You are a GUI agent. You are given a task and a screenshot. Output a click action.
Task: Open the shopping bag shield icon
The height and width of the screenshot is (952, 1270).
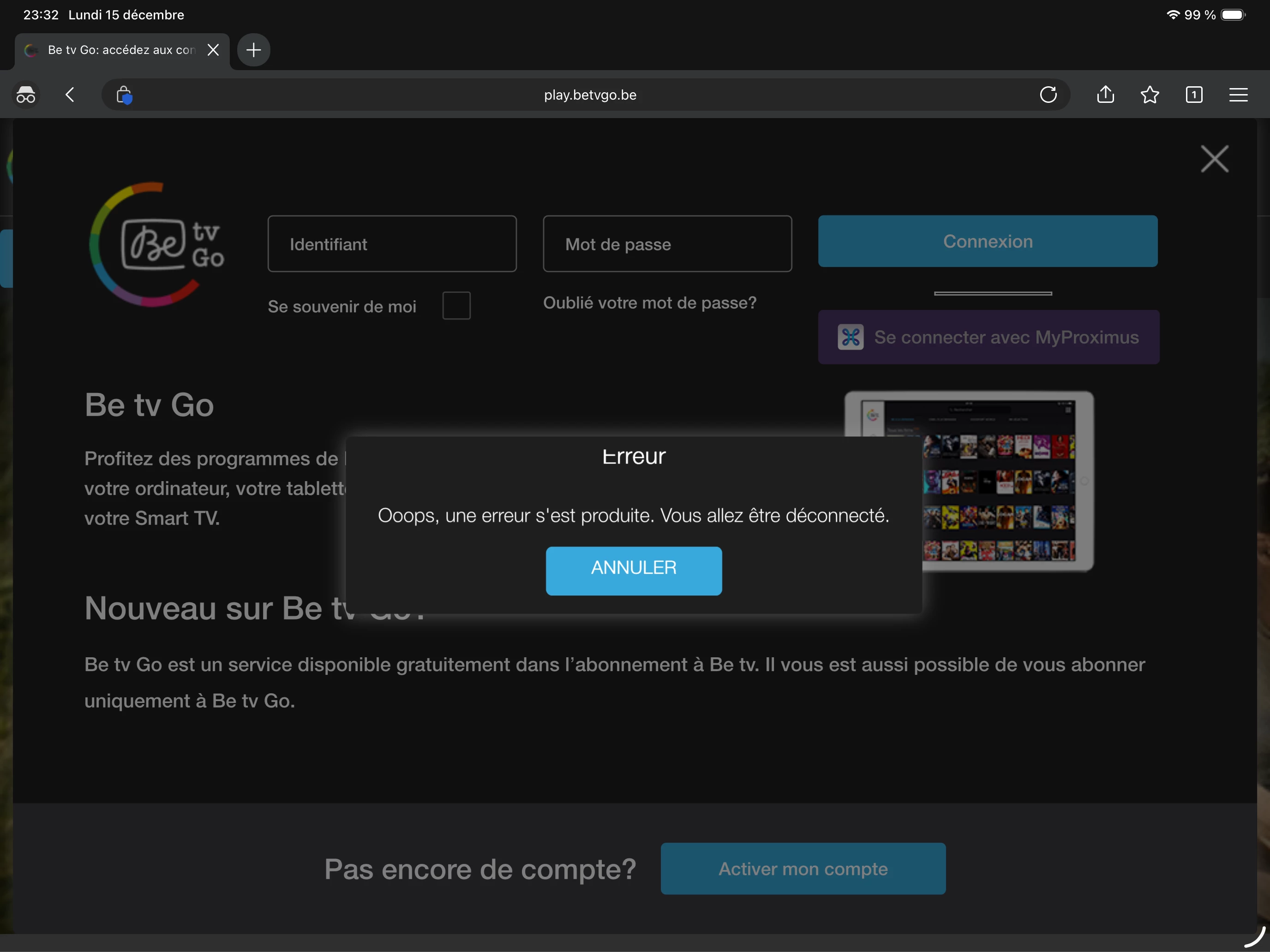[x=124, y=95]
